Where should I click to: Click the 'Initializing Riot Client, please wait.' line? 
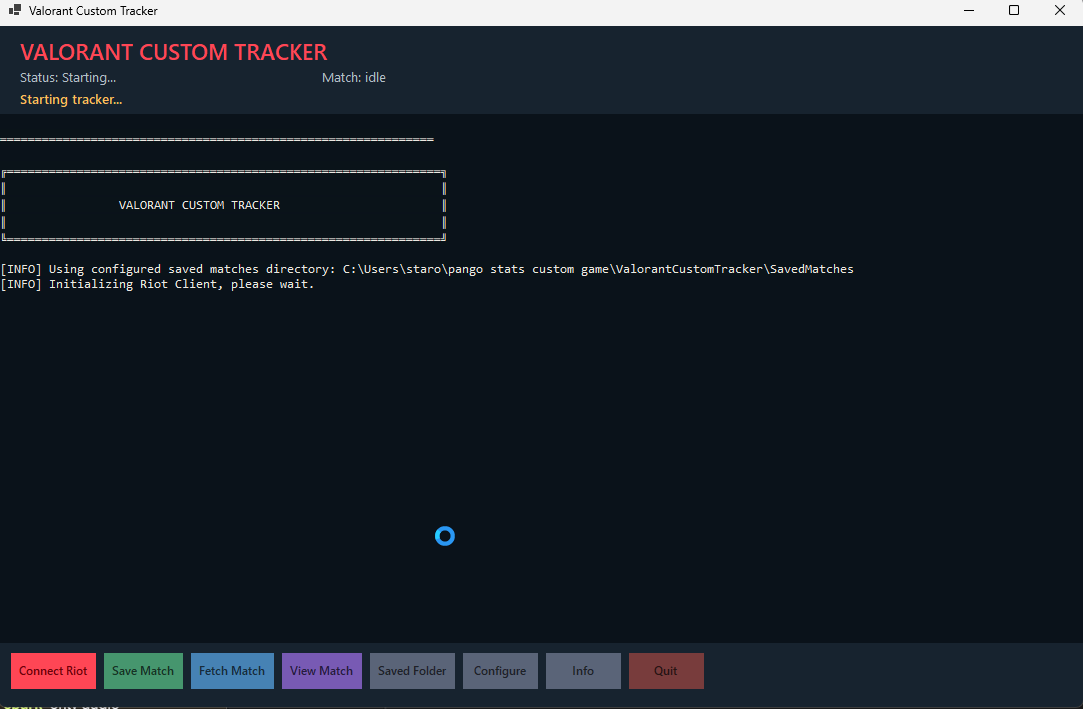pos(157,284)
